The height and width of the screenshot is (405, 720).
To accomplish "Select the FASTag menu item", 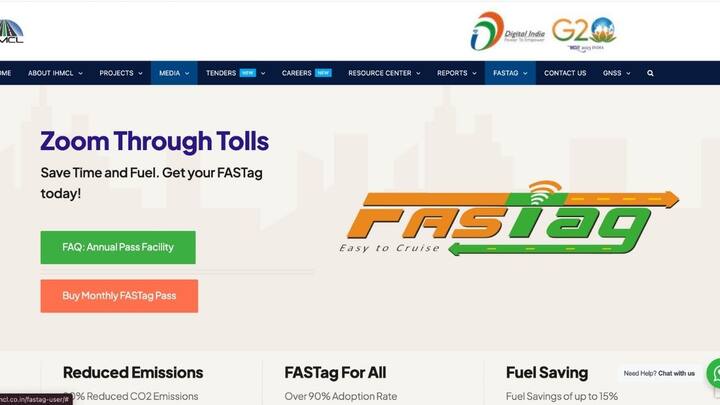I will coord(510,73).
